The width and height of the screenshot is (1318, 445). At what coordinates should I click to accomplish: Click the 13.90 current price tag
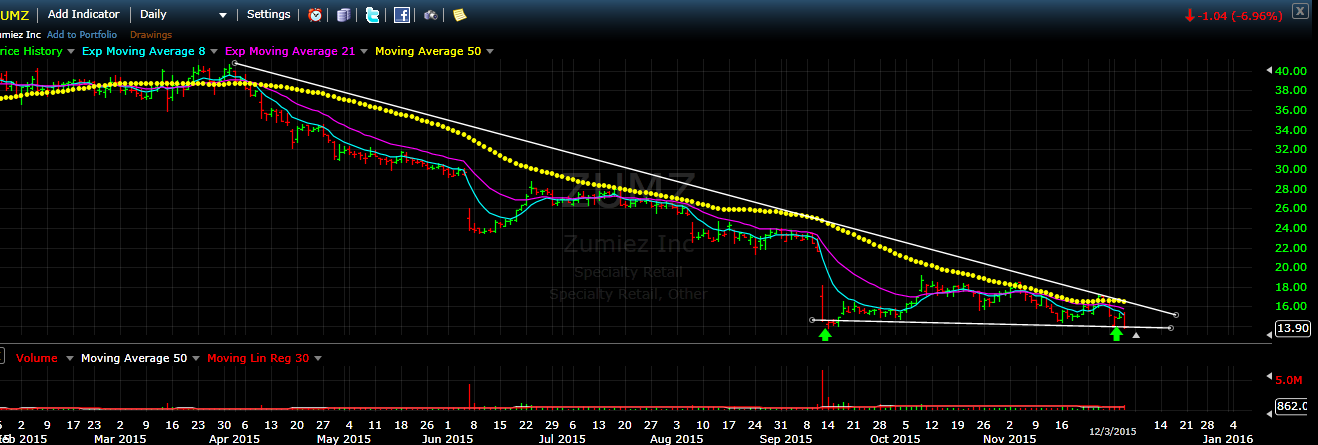coord(1293,329)
